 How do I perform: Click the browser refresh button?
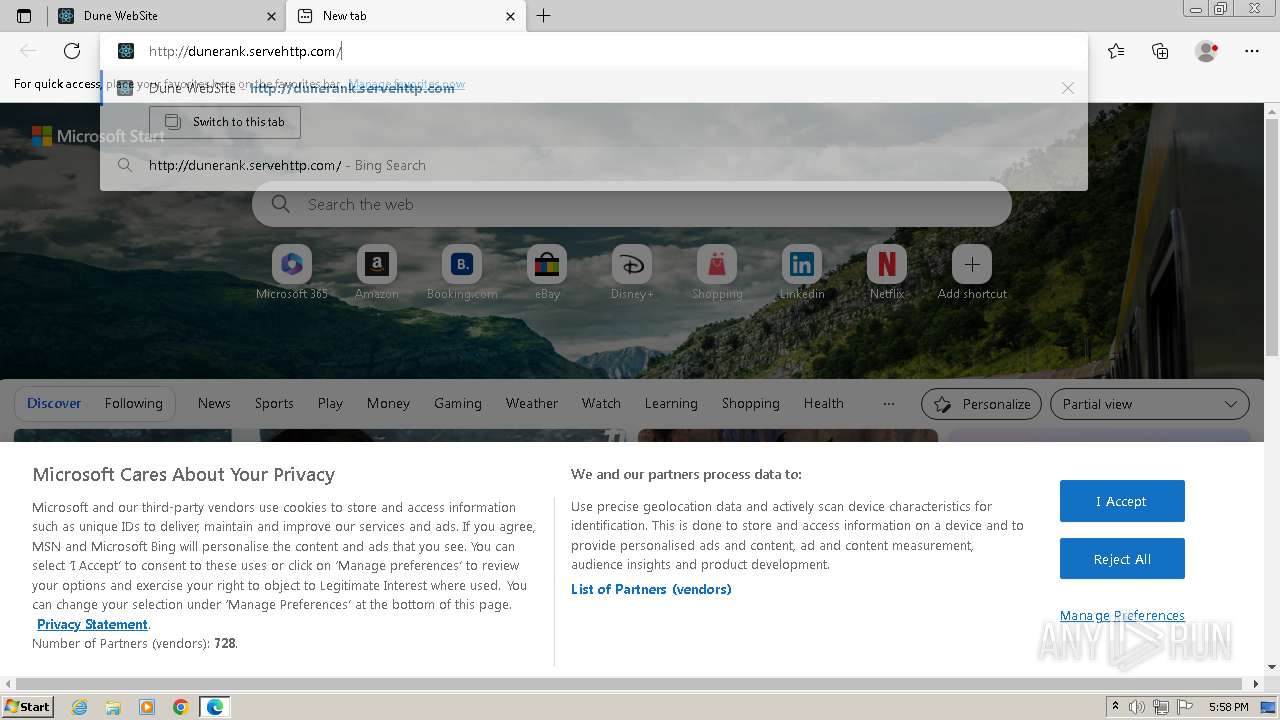72,51
